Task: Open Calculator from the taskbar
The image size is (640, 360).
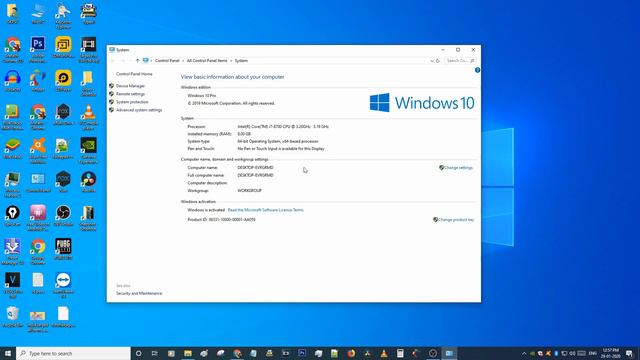Action: [400, 353]
